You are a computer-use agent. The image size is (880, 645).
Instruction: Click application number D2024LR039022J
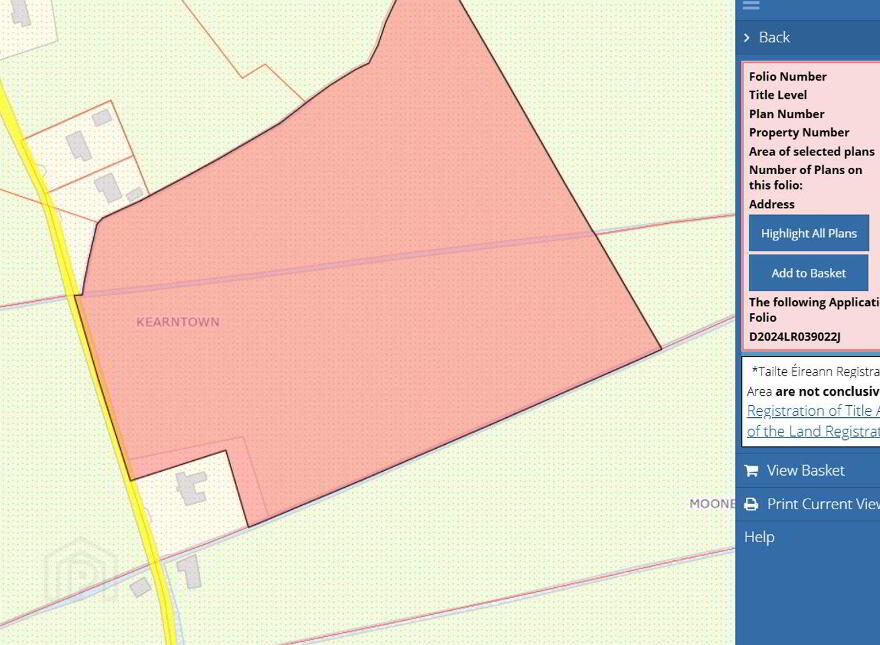tap(794, 337)
